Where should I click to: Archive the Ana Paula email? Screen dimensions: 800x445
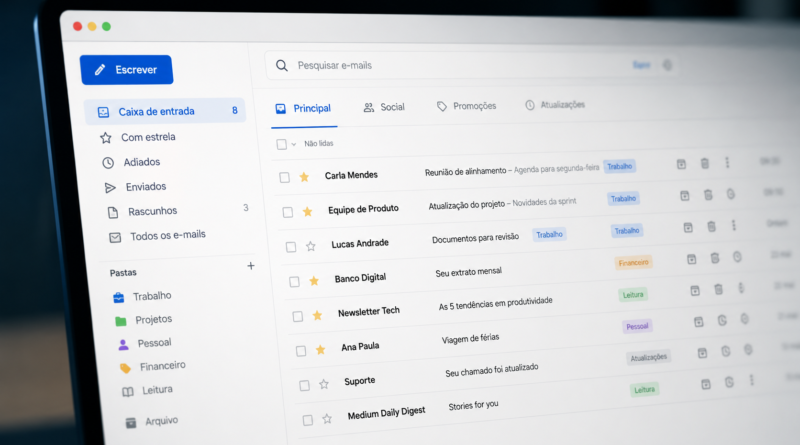(x=698, y=322)
